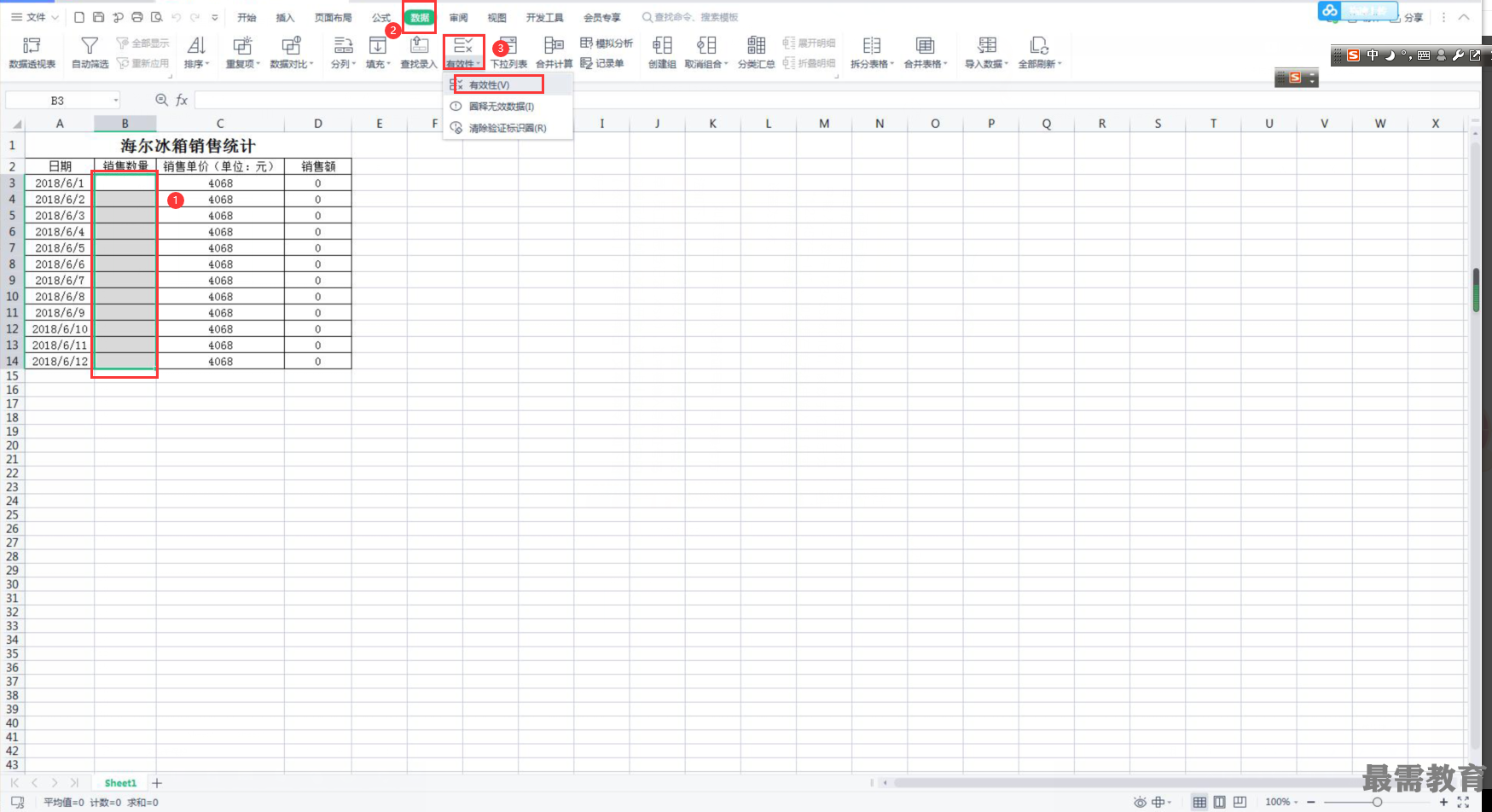
Task: Click the formula bar input field
Action: [x=836, y=100]
